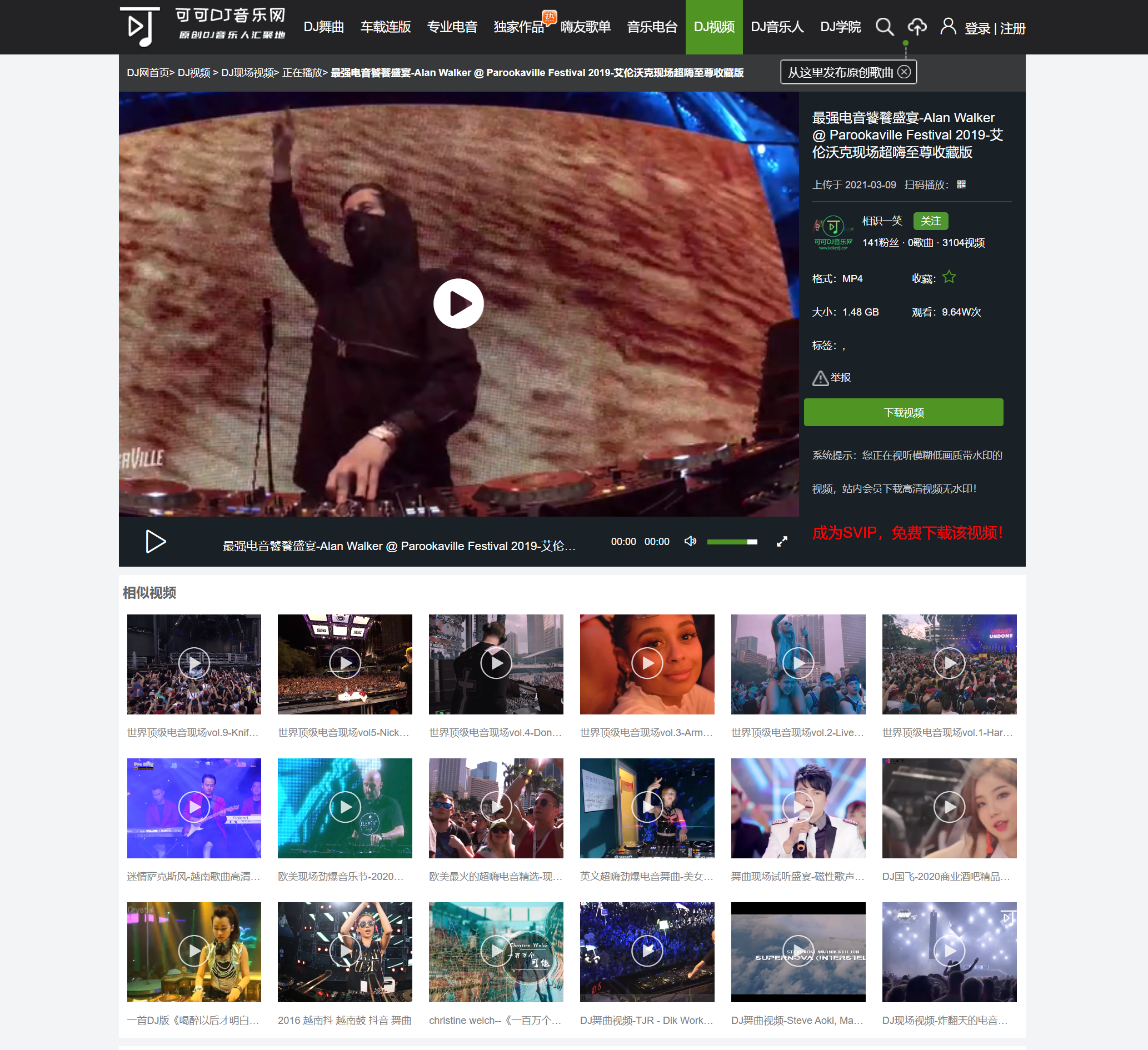Click the 相识一笑 uploader name
Viewport: 1148px width, 1050px height.
click(882, 221)
